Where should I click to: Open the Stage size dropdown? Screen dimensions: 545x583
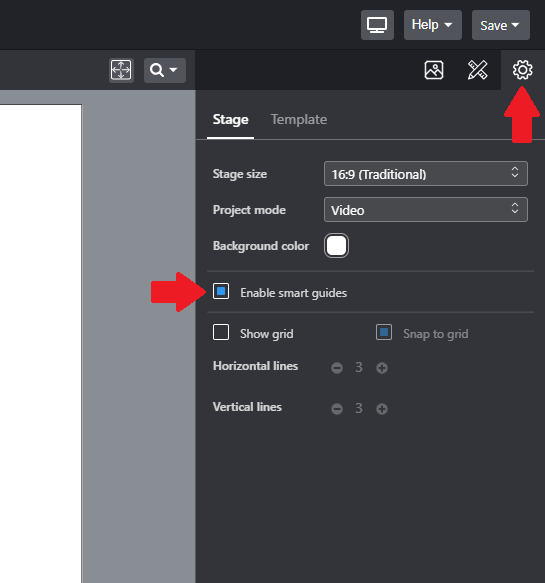point(426,174)
